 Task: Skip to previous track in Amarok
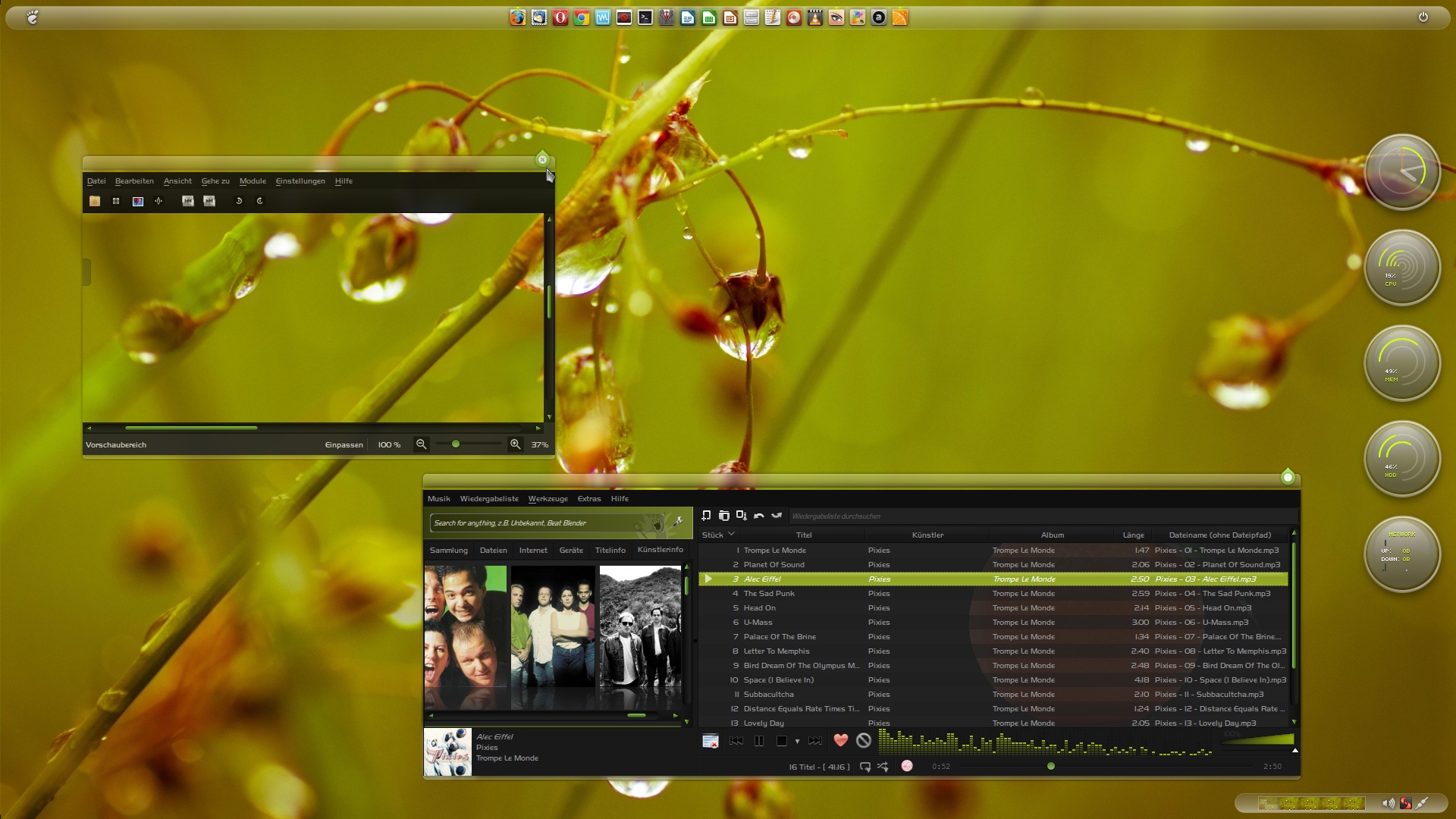(x=736, y=741)
